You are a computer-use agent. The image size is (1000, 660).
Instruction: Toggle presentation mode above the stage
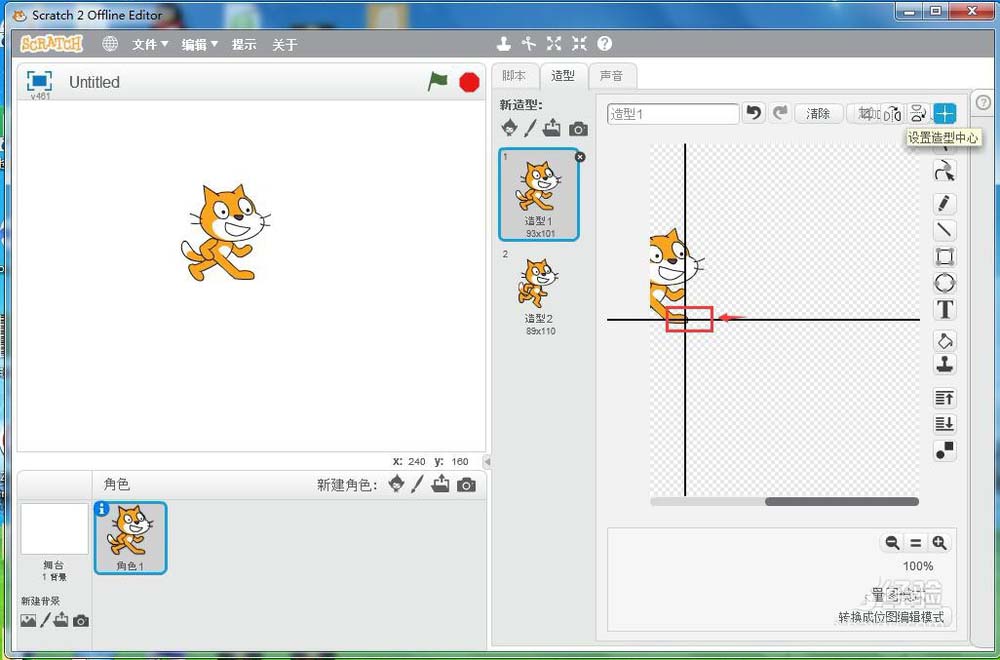39,81
